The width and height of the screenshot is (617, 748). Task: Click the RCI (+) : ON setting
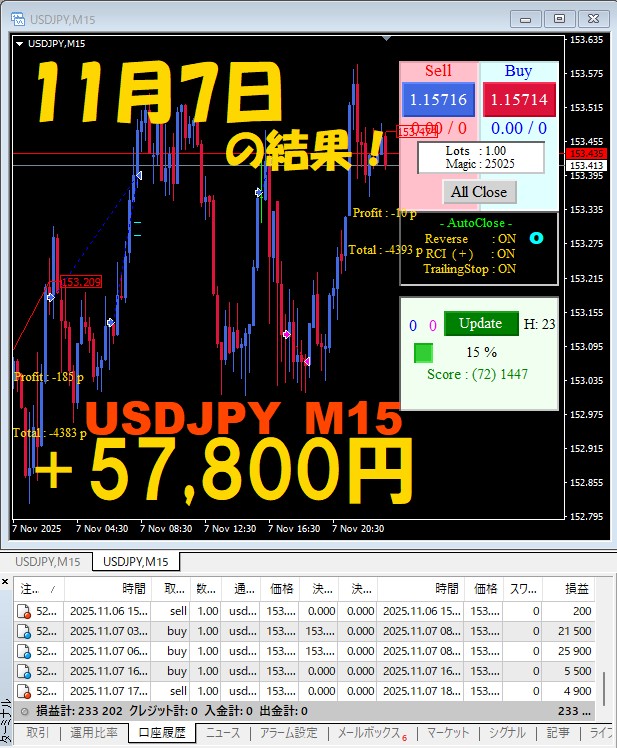(x=470, y=254)
